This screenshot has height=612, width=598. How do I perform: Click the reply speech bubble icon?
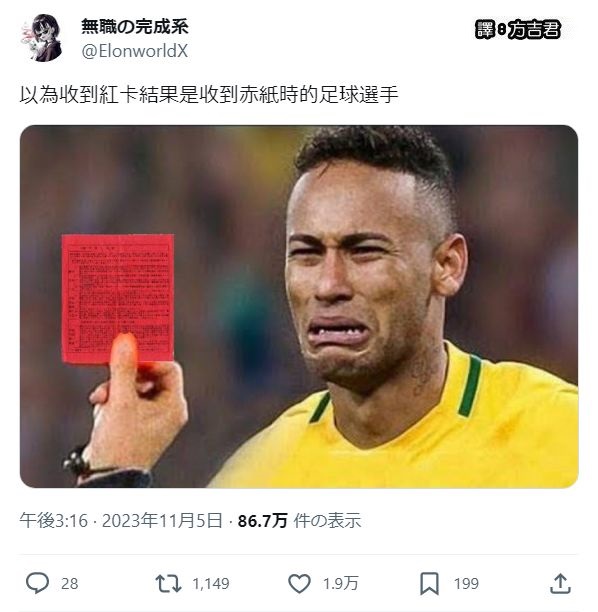pyautogui.click(x=37, y=583)
